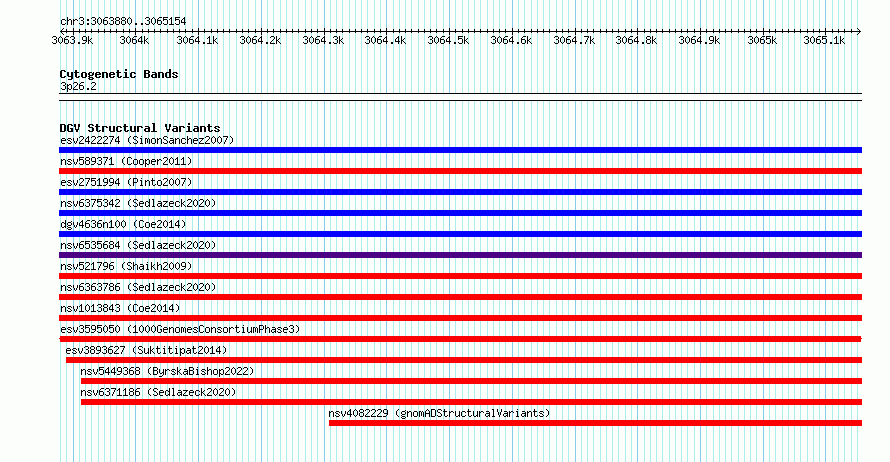Click the 3065.1k ruler label

(x=824, y=41)
